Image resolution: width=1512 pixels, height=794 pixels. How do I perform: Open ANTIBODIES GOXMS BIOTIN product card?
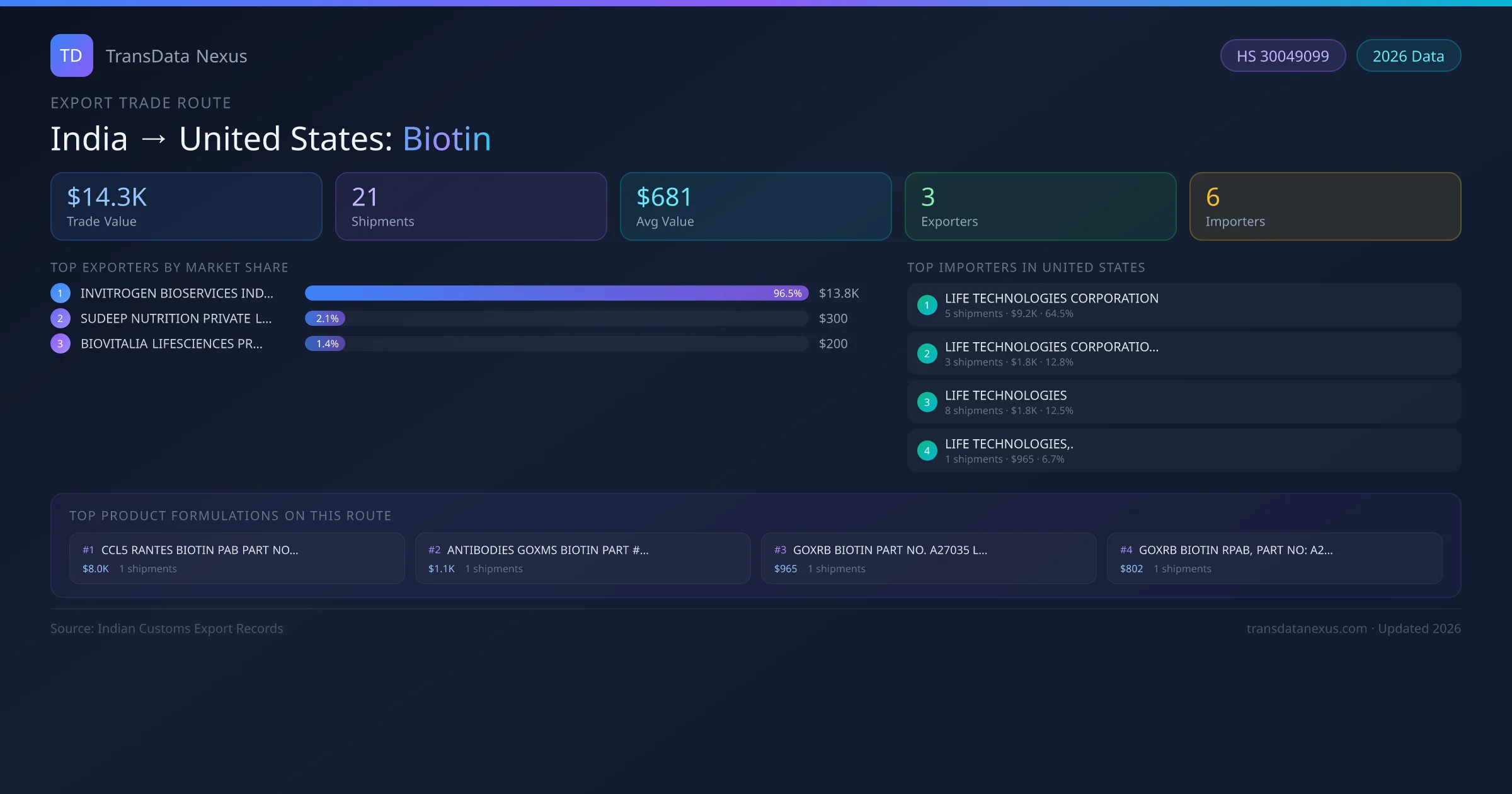point(583,558)
